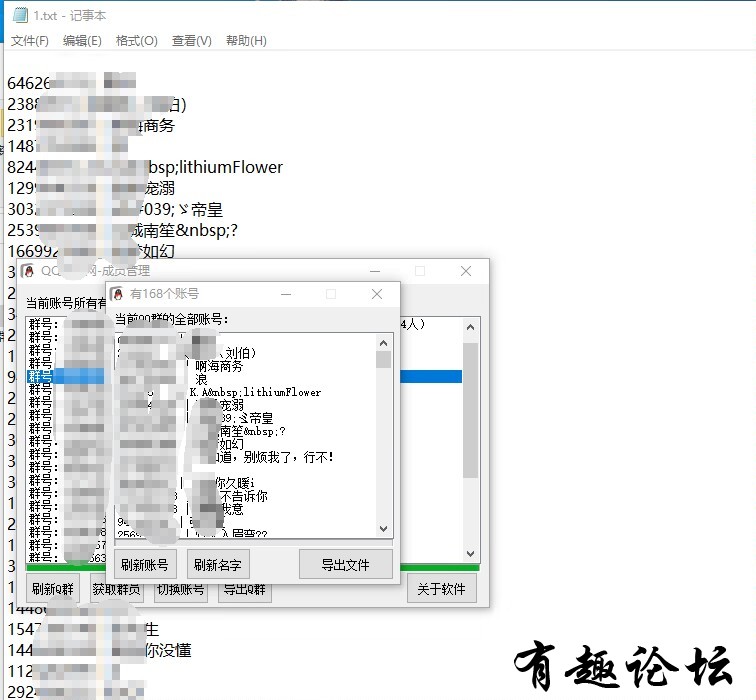Click the 刷新账号 button

[145, 565]
